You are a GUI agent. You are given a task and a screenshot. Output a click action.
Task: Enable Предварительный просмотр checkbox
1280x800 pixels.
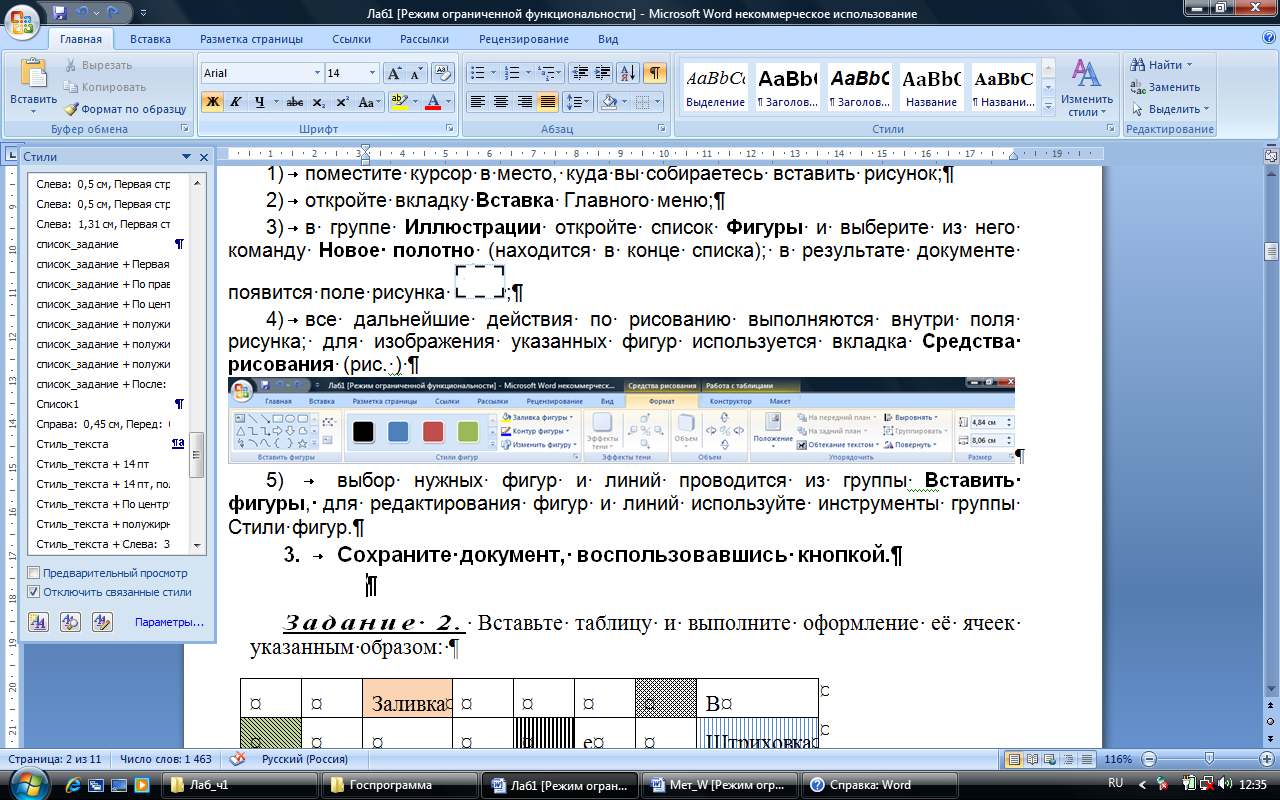[34, 573]
